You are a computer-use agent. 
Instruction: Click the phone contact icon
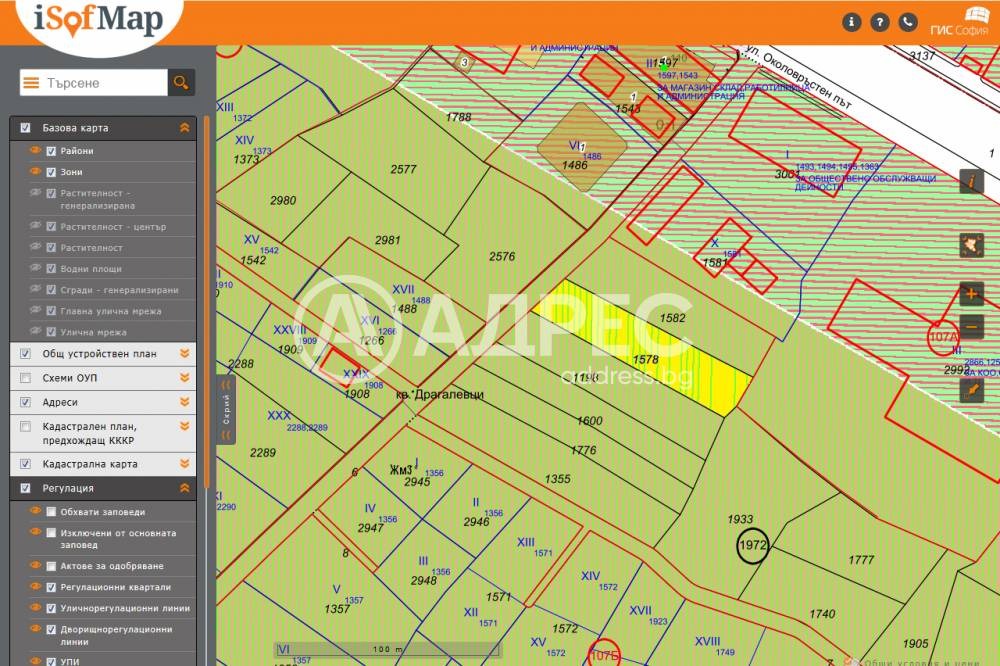(x=908, y=22)
